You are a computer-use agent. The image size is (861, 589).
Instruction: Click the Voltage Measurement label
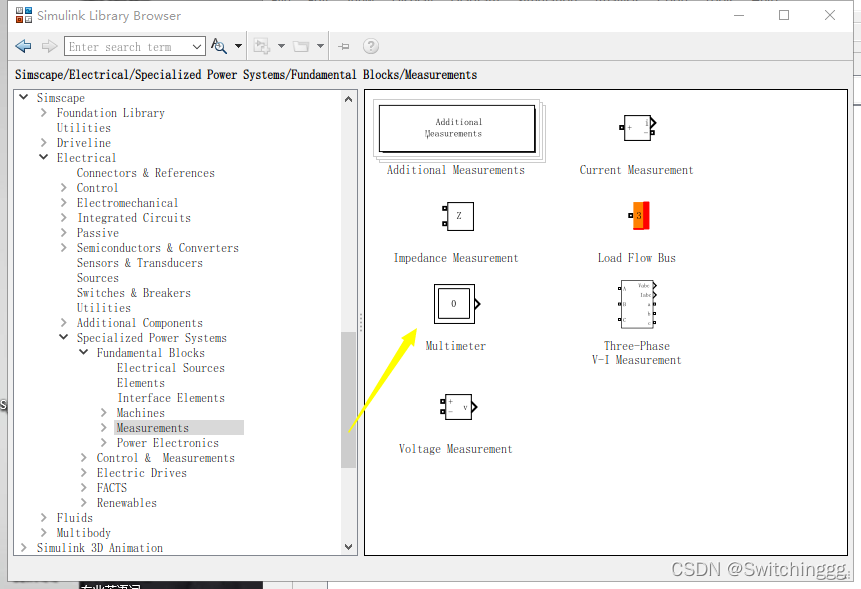click(x=456, y=449)
